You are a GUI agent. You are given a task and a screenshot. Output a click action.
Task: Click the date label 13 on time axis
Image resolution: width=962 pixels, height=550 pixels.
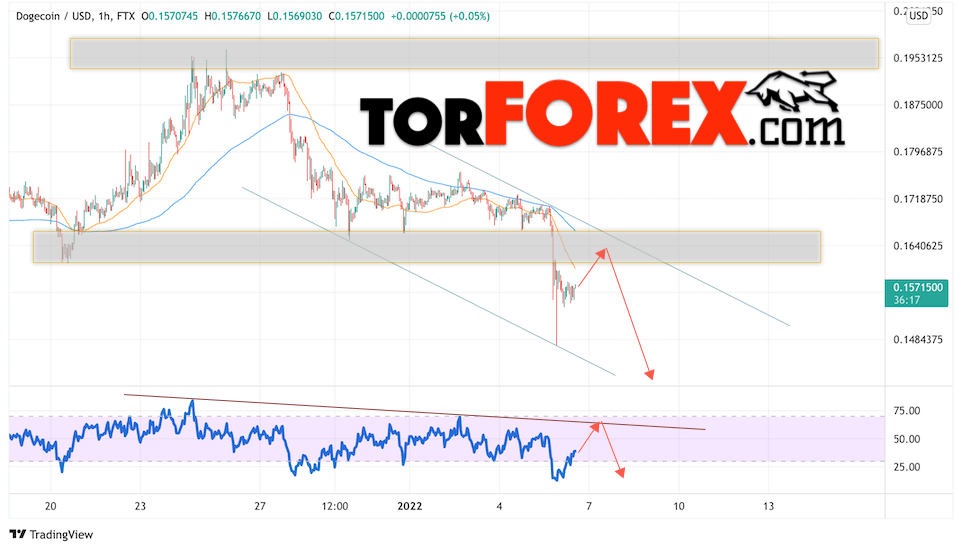[768, 506]
